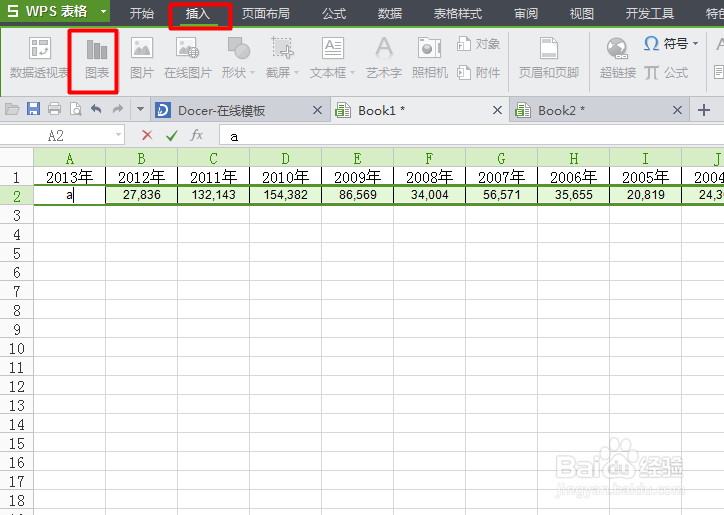Undo the last action
The image size is (724, 515).
coord(96,109)
